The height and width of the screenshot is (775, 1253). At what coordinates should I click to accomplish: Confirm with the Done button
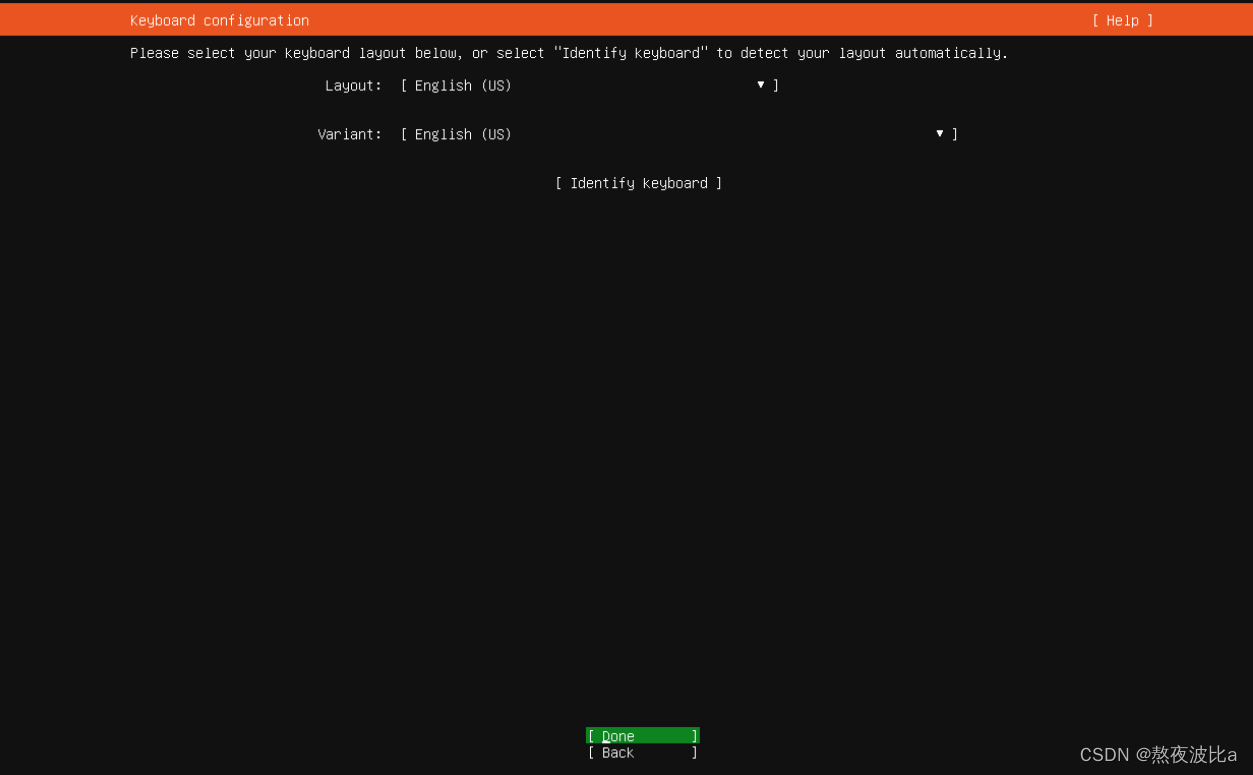point(642,736)
